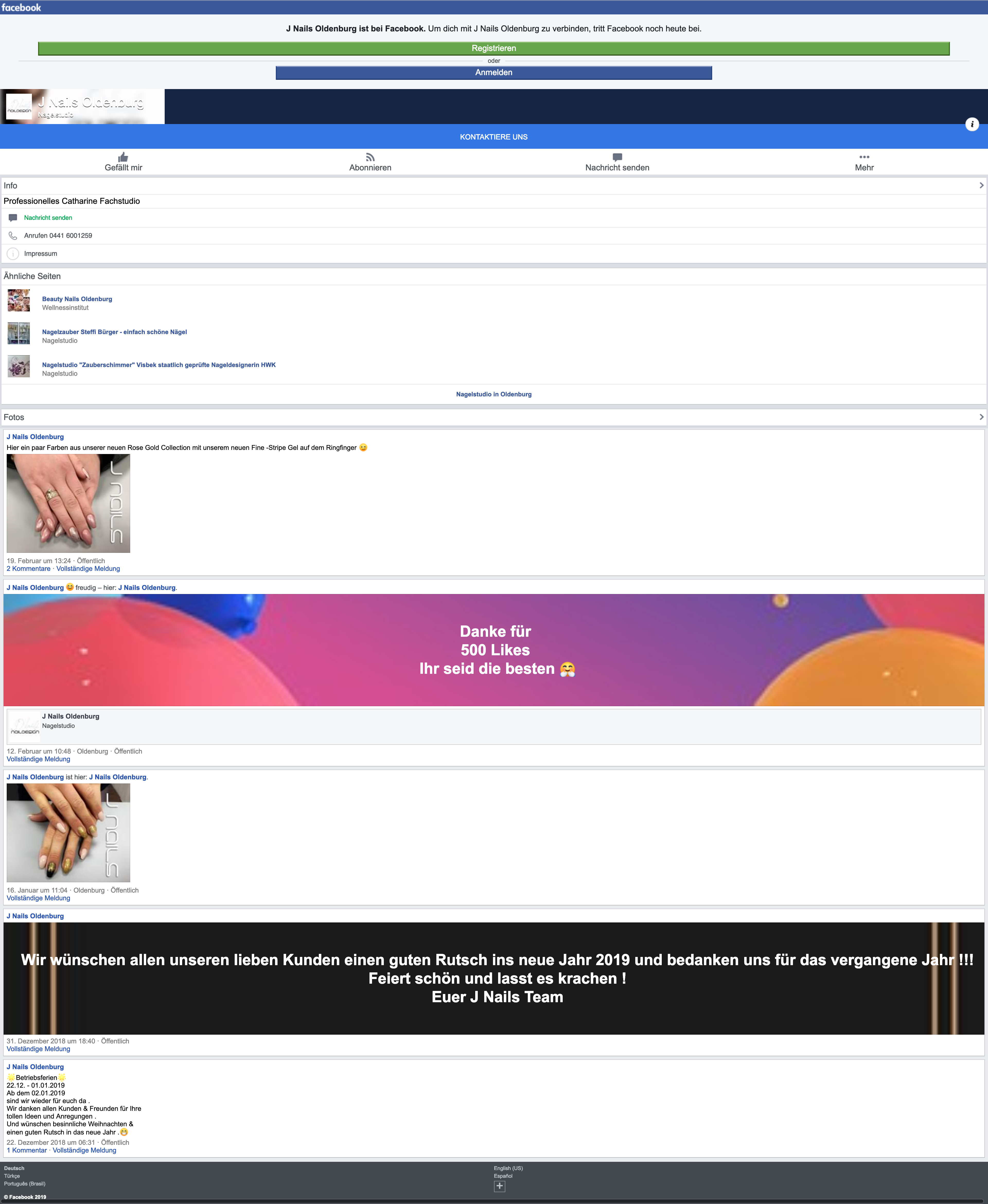This screenshot has width=988, height=1204.
Task: Click Nagelstudio in Oldenburg link
Action: pyautogui.click(x=493, y=394)
